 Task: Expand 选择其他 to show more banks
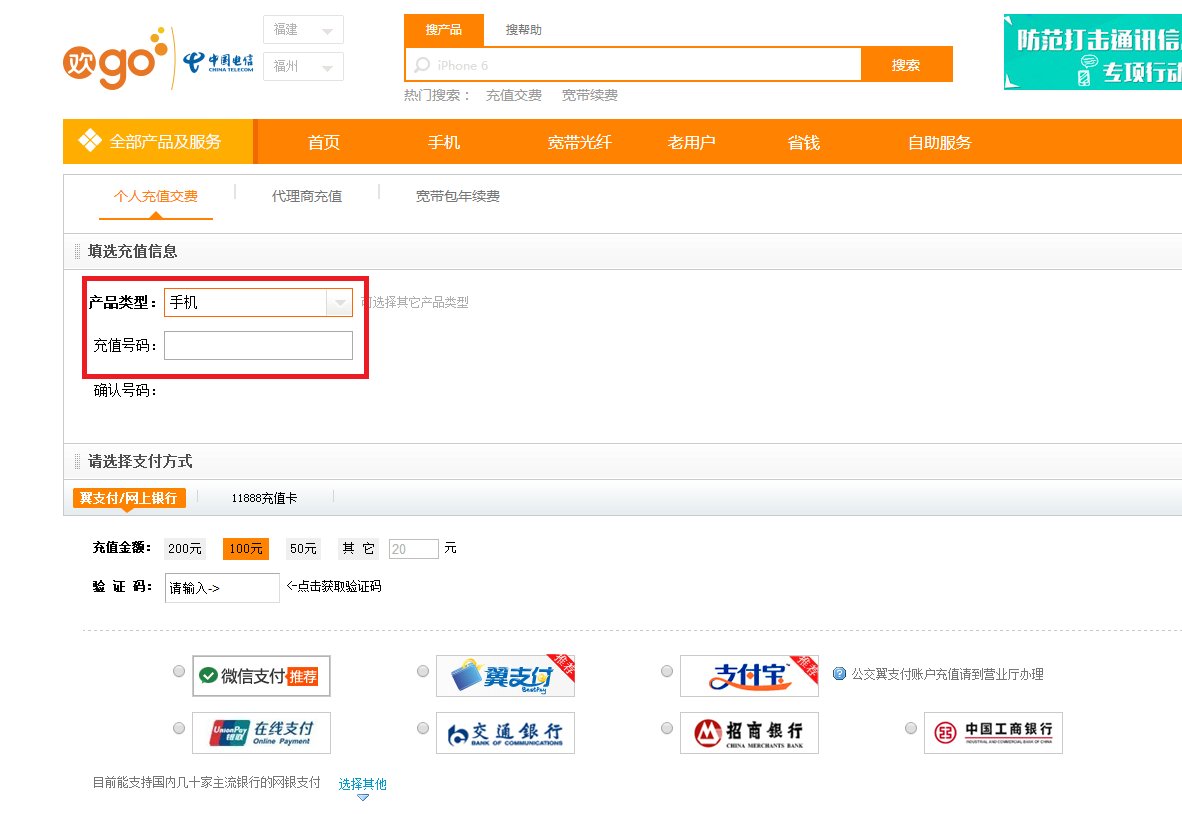click(x=361, y=784)
